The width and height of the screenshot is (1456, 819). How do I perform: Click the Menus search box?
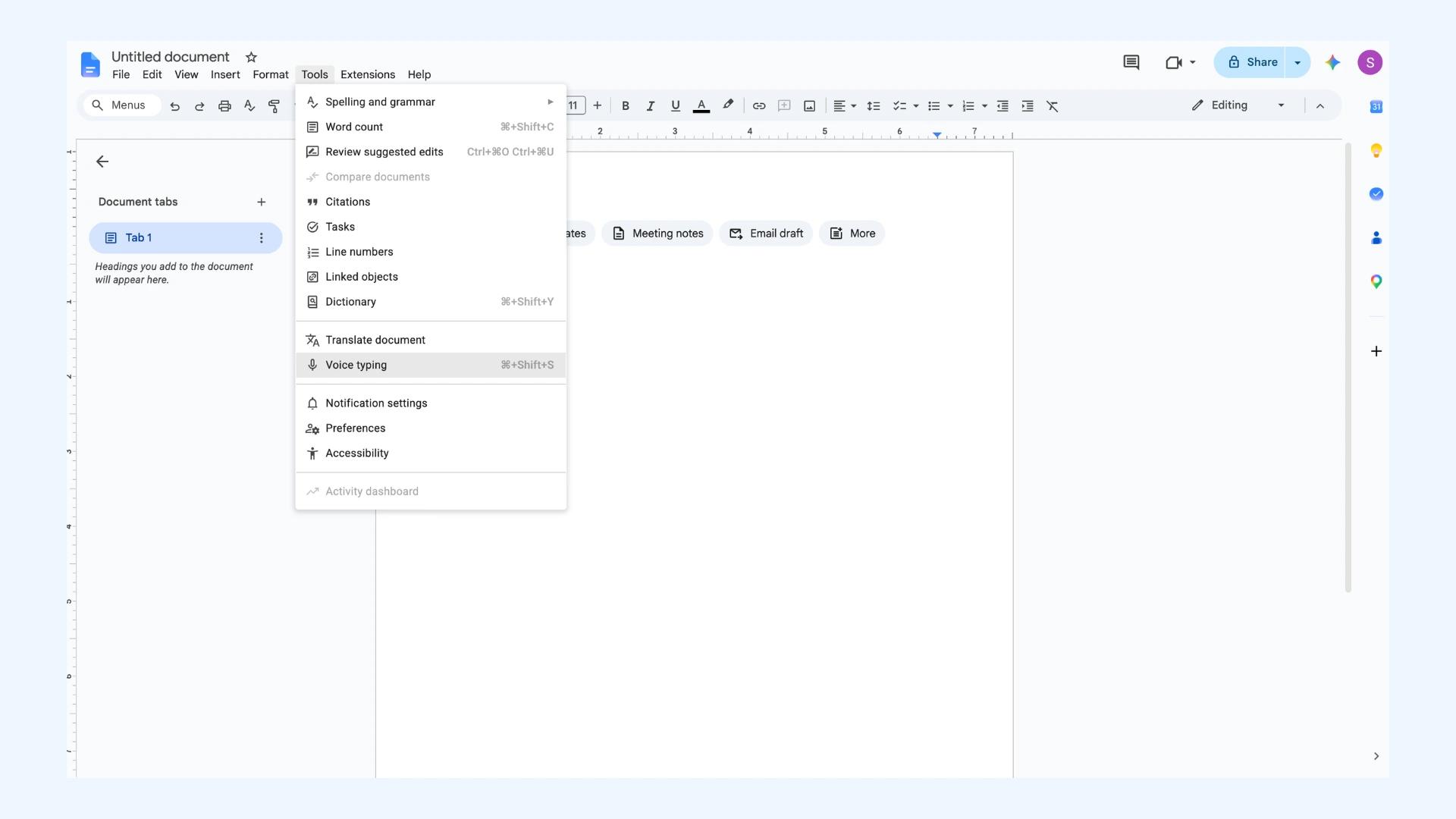[121, 105]
